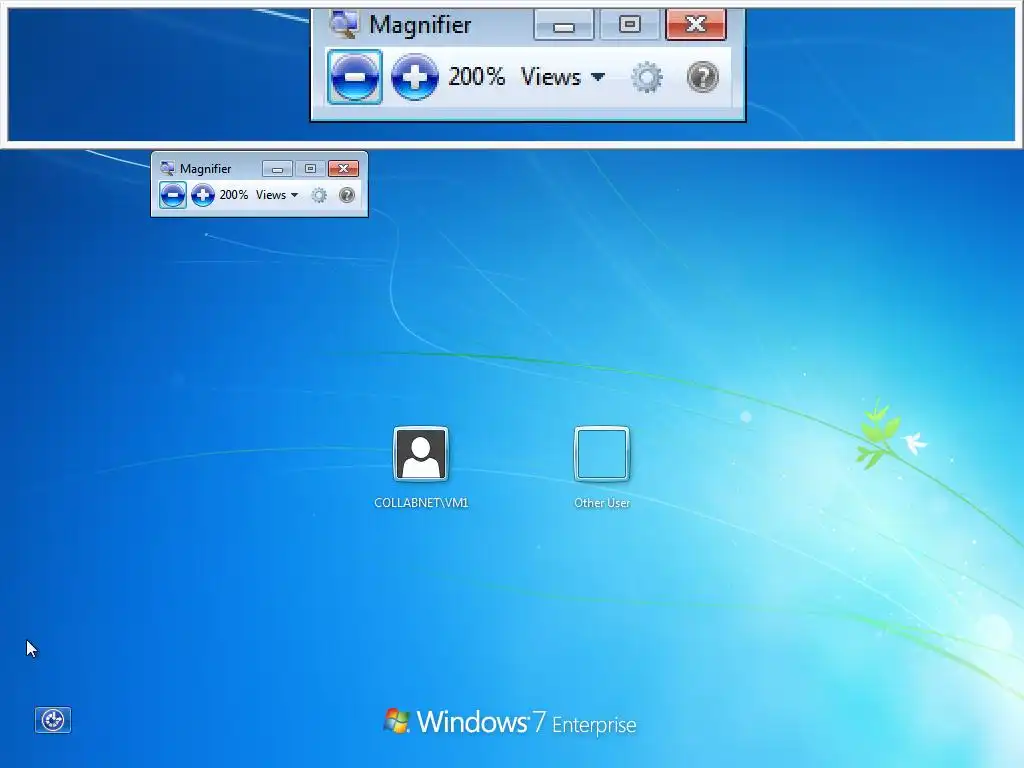Zoom in with the plus button in small Magnifier window
1024x768 pixels.
point(203,195)
